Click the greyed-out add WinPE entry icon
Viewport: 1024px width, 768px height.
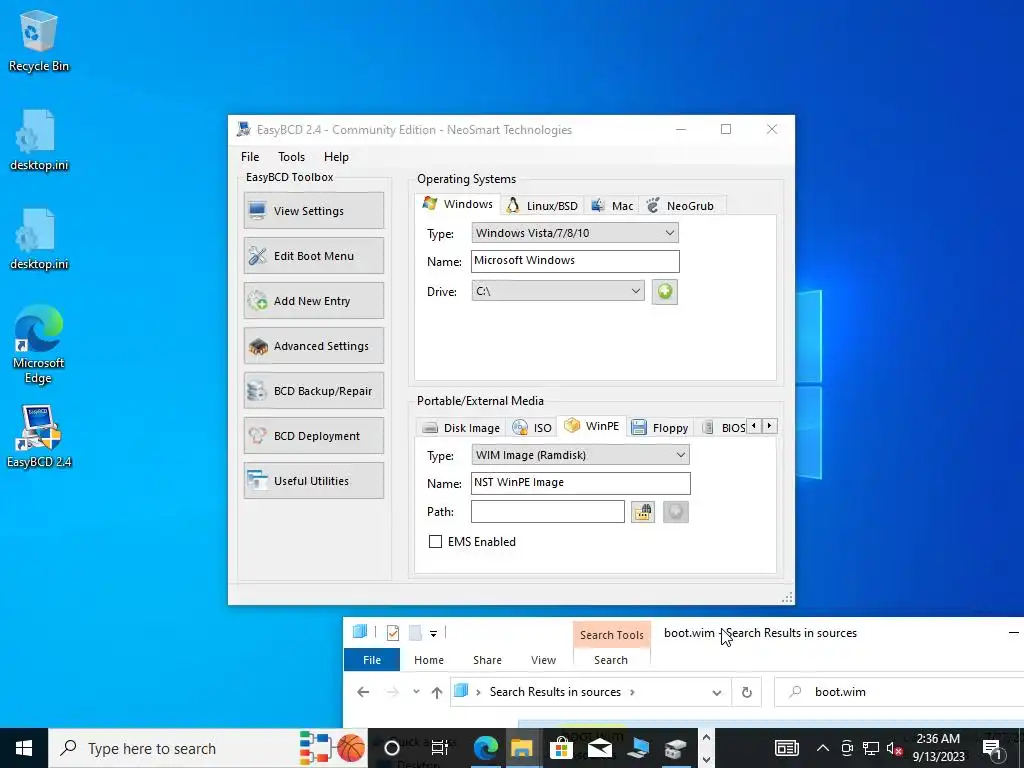(675, 512)
